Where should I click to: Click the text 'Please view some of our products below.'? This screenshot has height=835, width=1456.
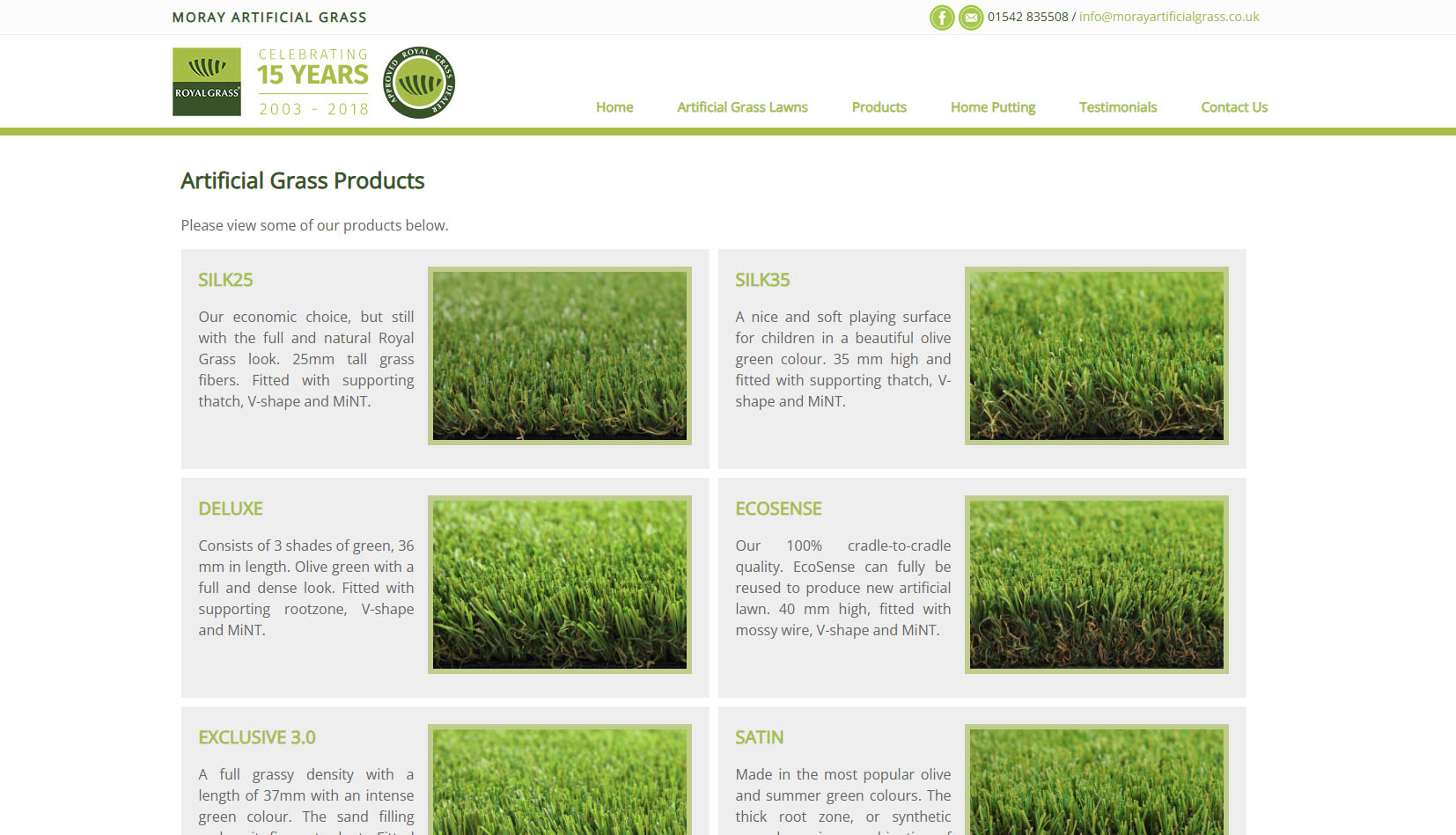tap(314, 225)
